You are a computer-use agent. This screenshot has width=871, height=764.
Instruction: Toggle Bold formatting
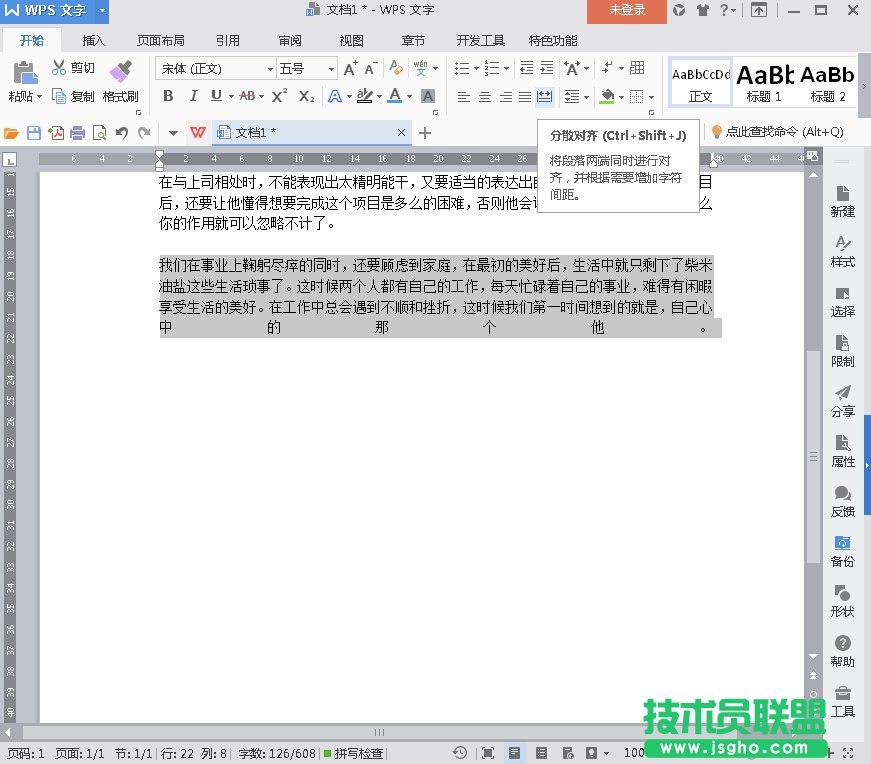pyautogui.click(x=168, y=96)
